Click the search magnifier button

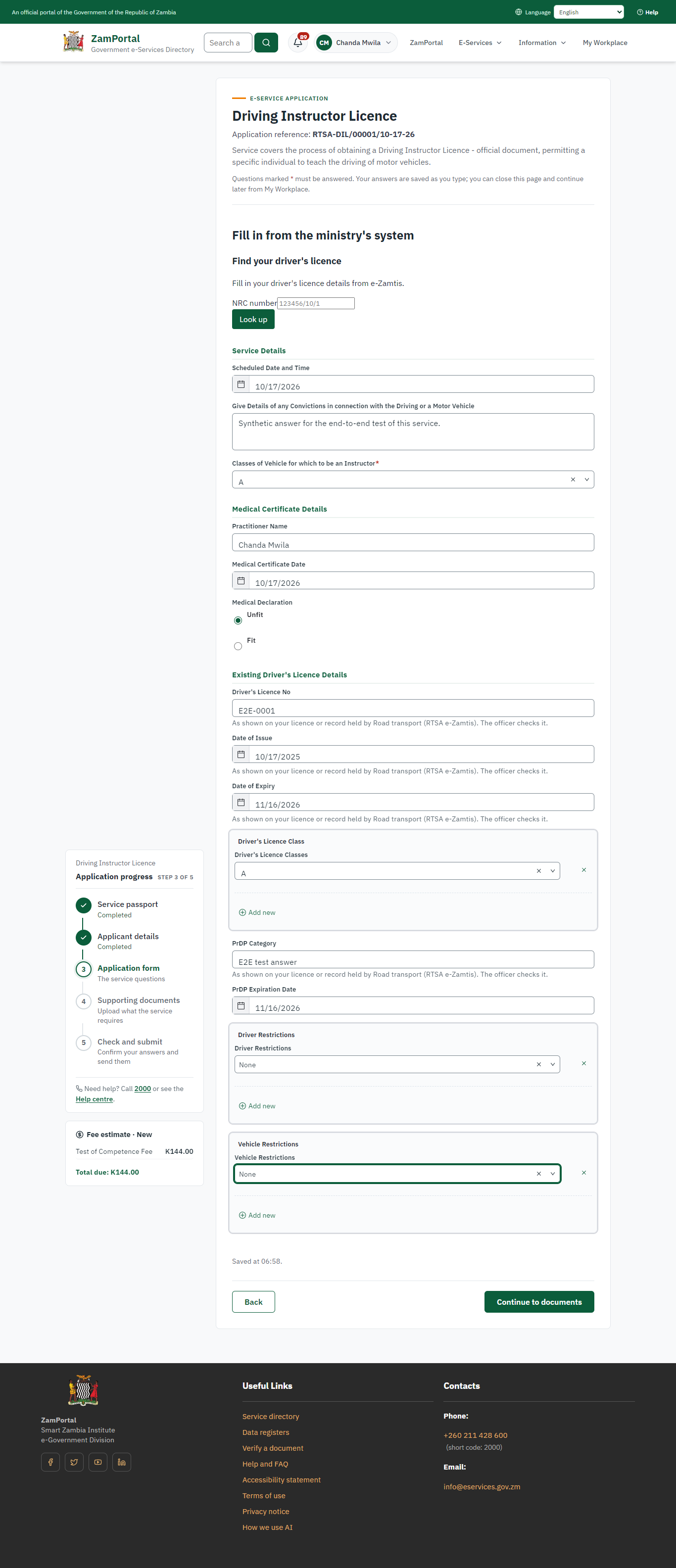(266, 43)
